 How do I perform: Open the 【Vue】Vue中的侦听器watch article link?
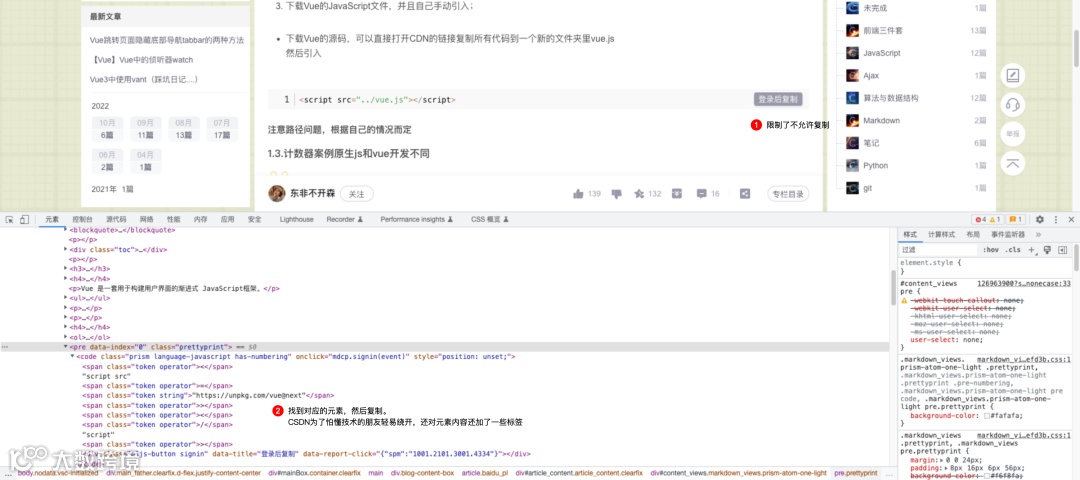pyautogui.click(x=141, y=60)
